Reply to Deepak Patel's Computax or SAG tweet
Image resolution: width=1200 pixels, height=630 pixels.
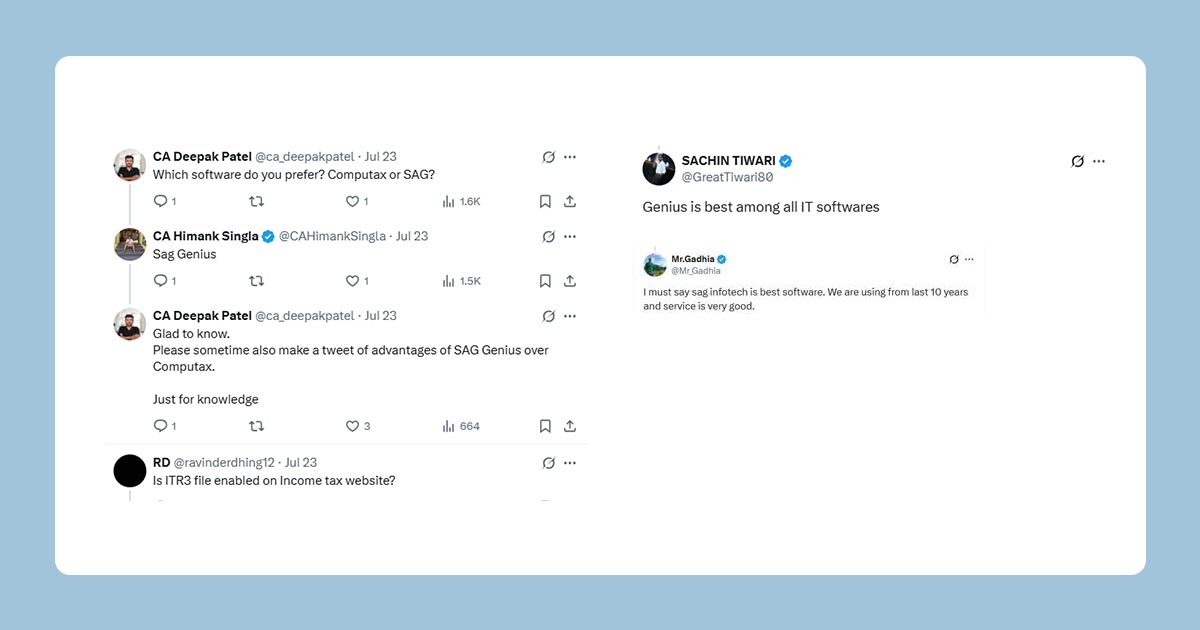tap(160, 201)
